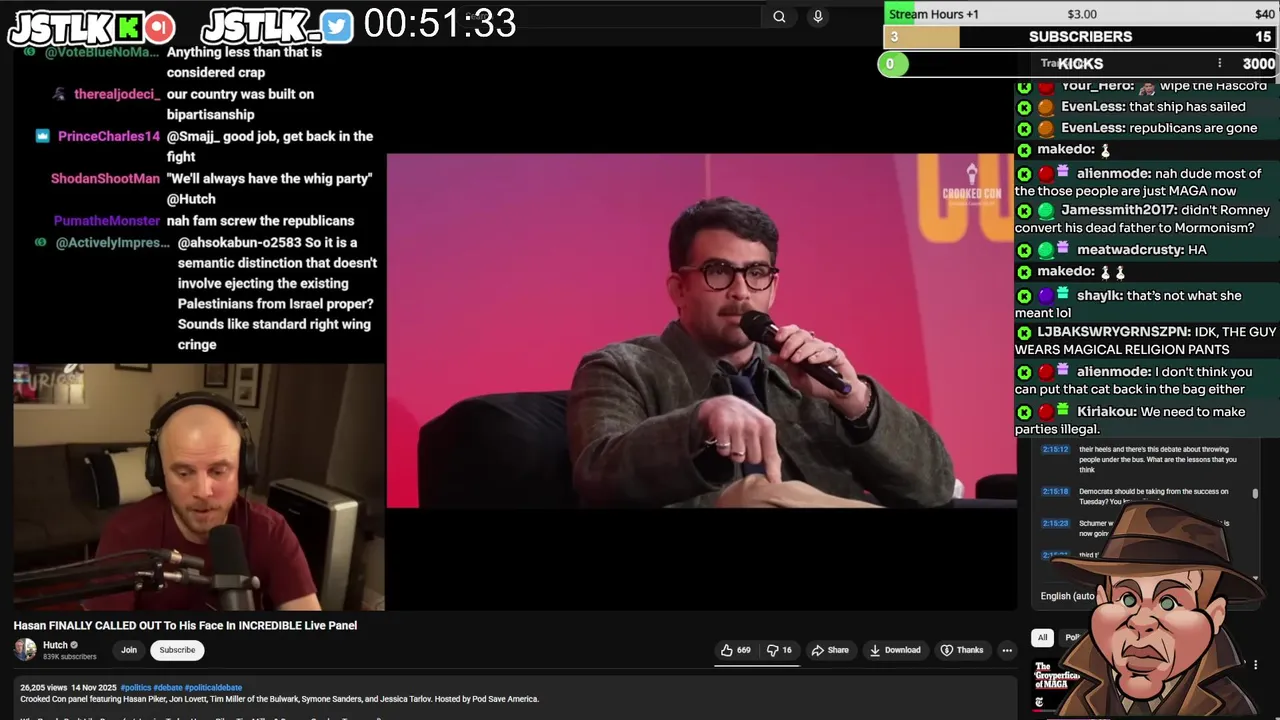Like the video with thumbs up
This screenshot has height=720, width=1280.
point(736,650)
